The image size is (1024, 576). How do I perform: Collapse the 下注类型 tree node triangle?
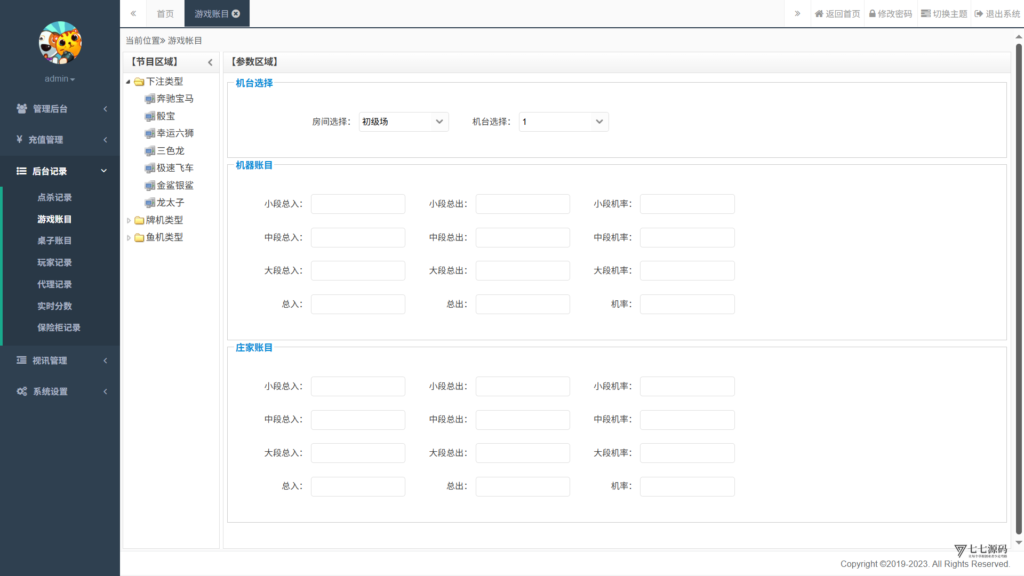[128, 82]
